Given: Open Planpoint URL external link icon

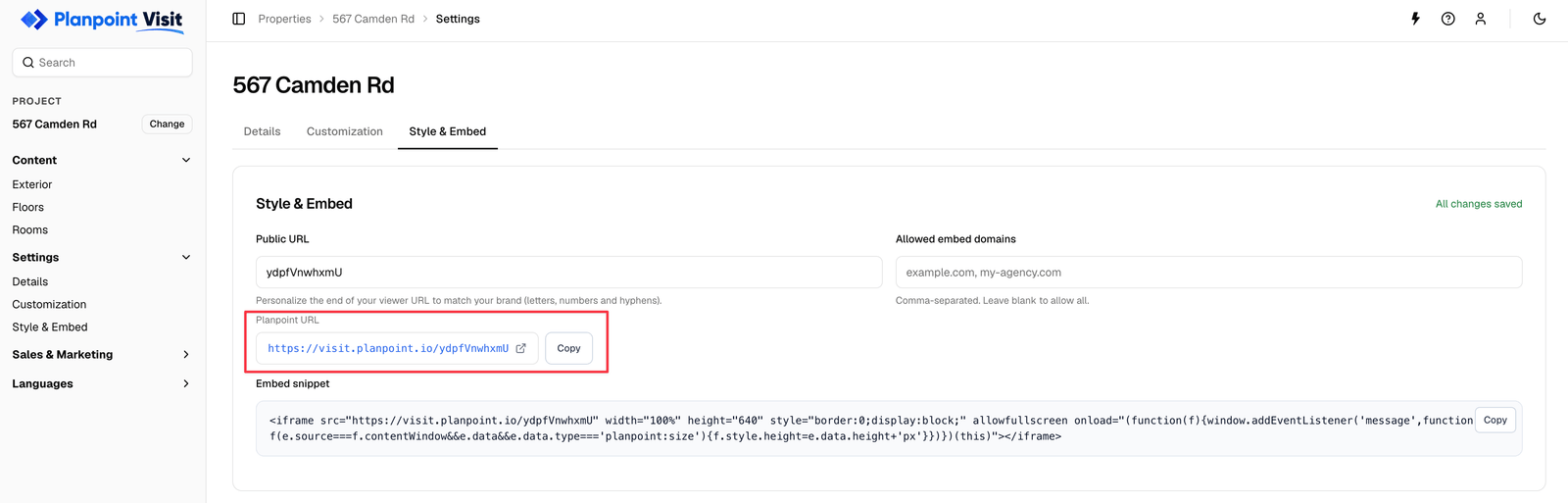Looking at the screenshot, I should tap(520, 348).
